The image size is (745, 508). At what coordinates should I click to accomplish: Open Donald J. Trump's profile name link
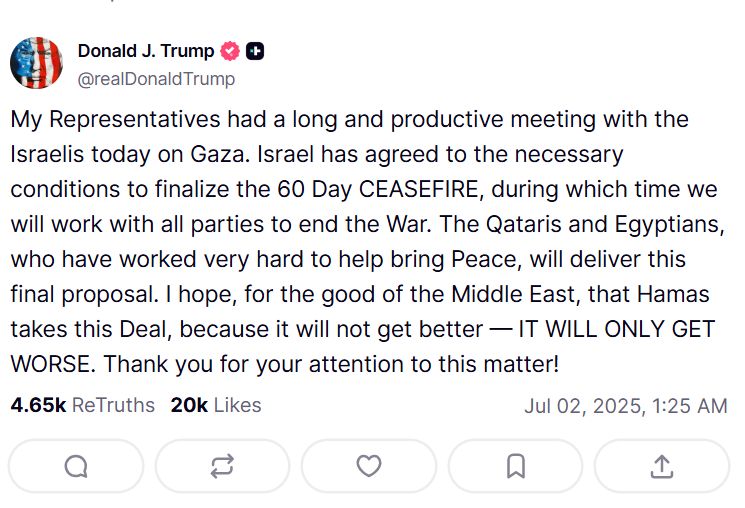click(145, 51)
